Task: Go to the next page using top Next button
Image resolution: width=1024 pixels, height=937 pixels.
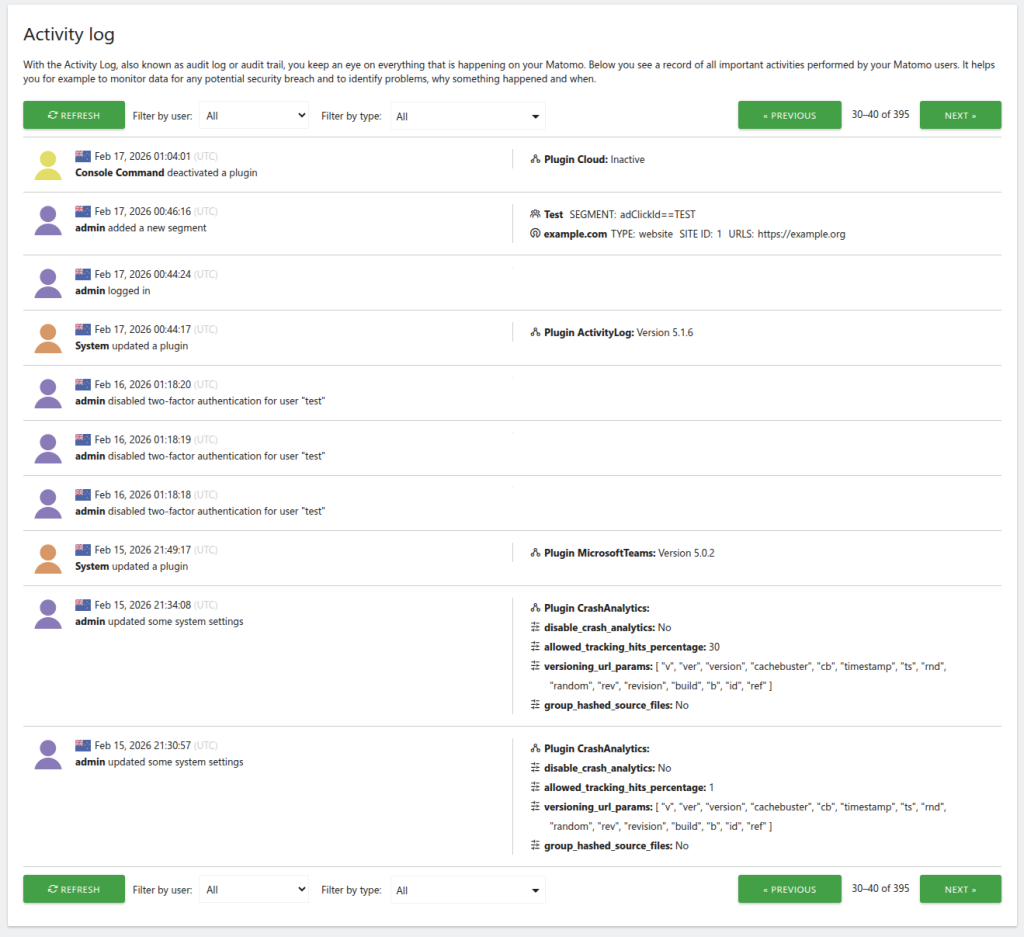Action: pyautogui.click(x=960, y=115)
